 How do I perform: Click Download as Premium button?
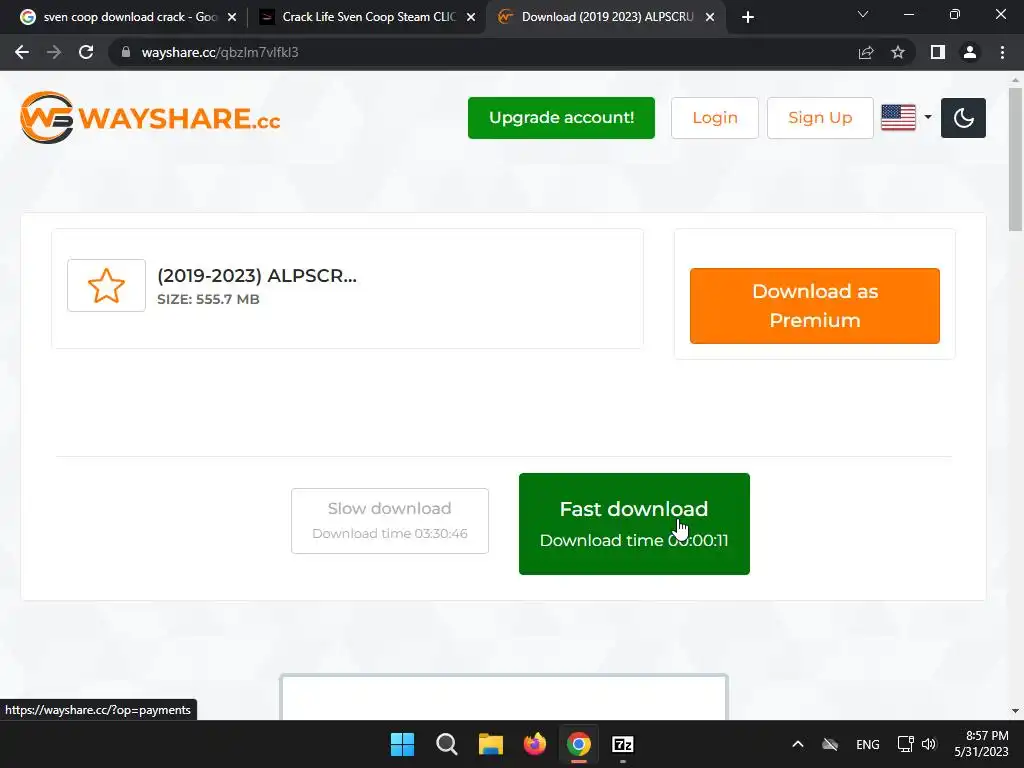[x=814, y=306]
